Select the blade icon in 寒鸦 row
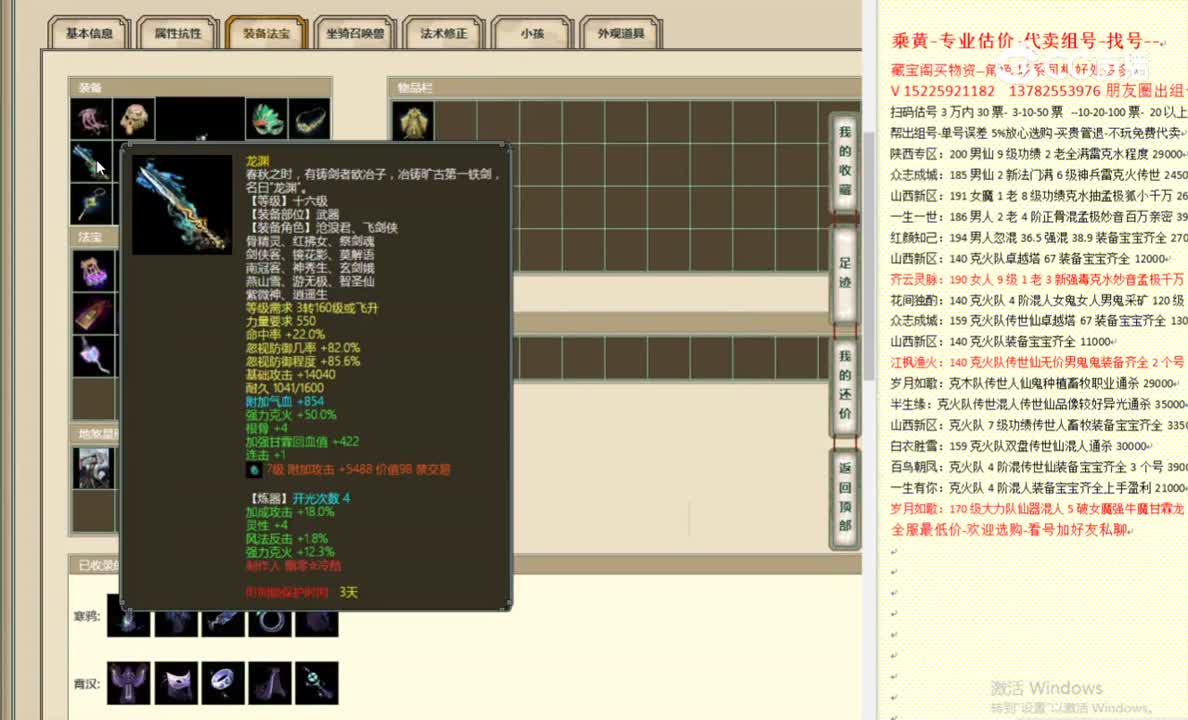 pos(223,621)
